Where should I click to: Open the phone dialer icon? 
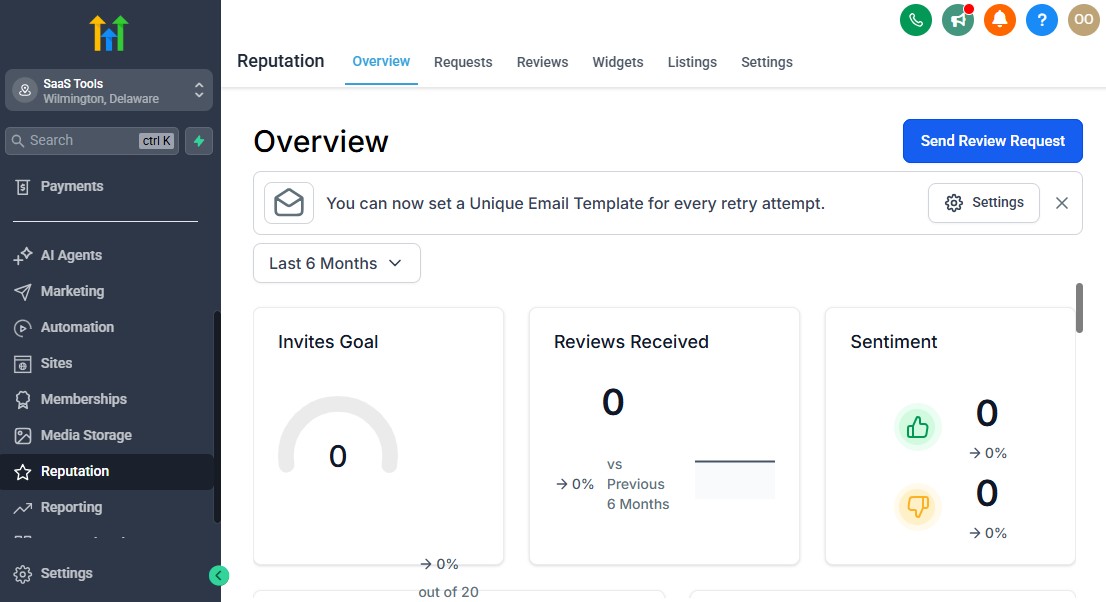tap(916, 19)
